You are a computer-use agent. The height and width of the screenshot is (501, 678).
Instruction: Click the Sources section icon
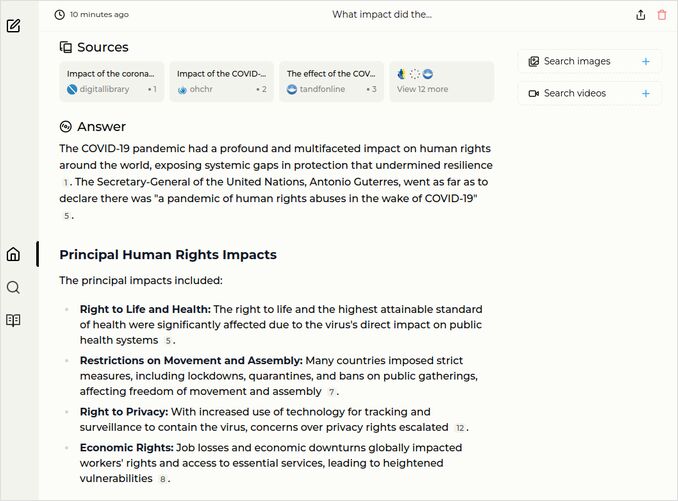pyautogui.click(x=66, y=47)
